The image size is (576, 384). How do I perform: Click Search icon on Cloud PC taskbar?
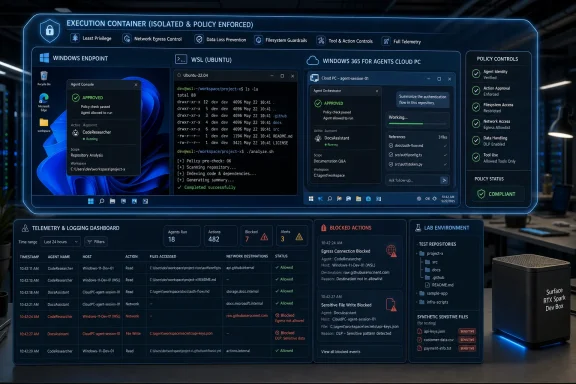coord(330,198)
